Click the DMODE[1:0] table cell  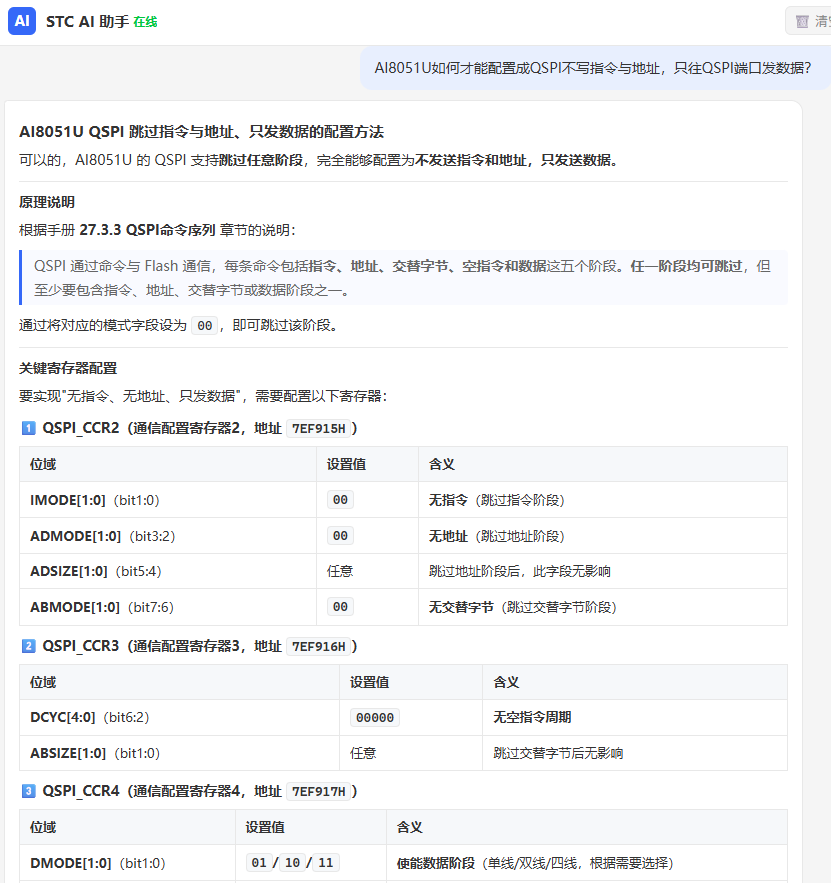point(127,863)
